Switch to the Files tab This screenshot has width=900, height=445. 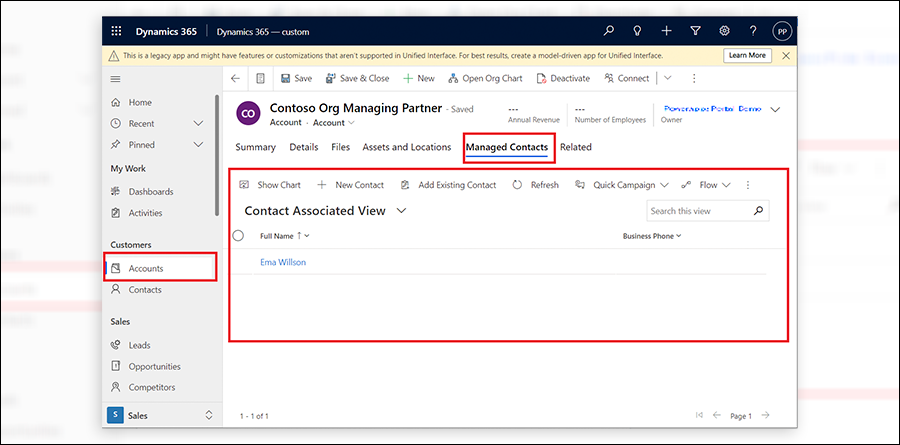point(340,147)
